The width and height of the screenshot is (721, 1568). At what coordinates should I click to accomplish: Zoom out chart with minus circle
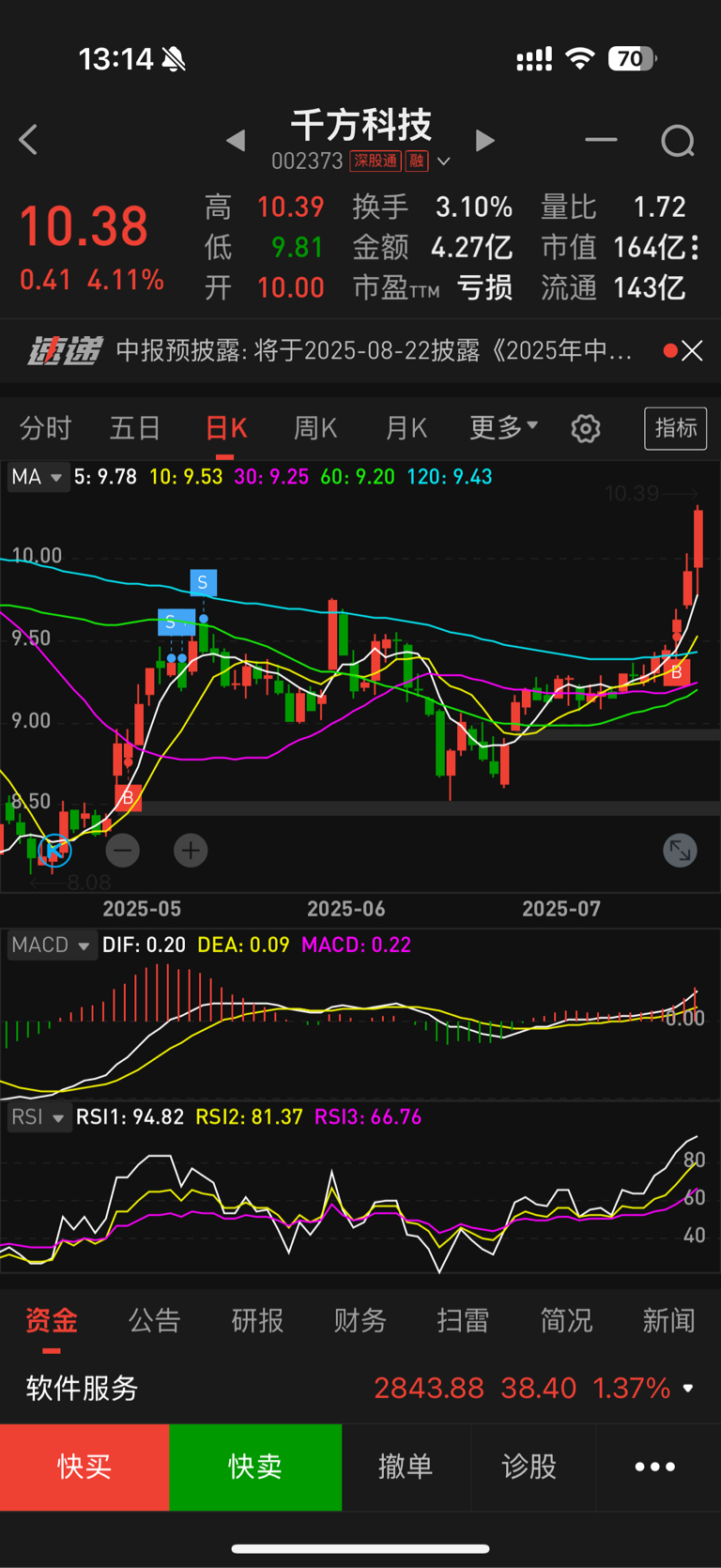123,851
